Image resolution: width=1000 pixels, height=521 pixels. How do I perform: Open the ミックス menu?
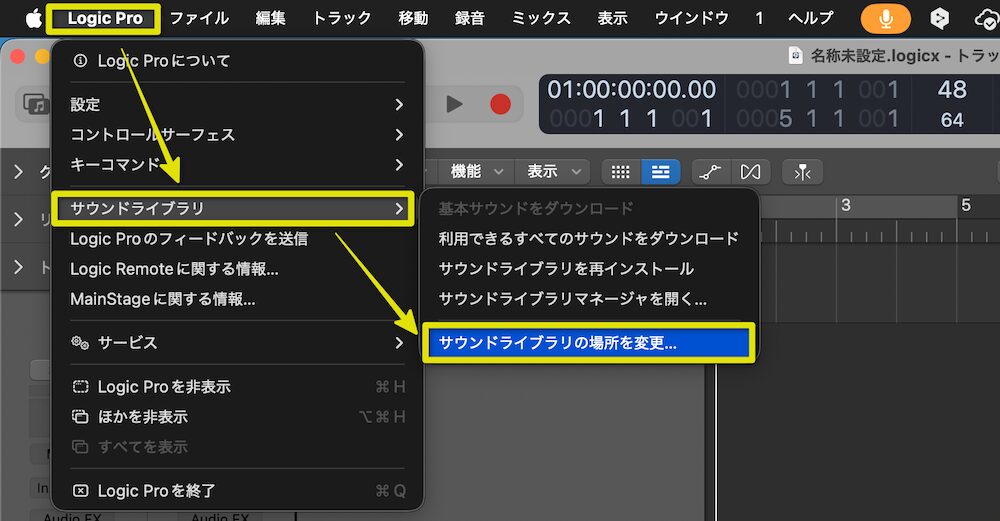click(x=541, y=18)
